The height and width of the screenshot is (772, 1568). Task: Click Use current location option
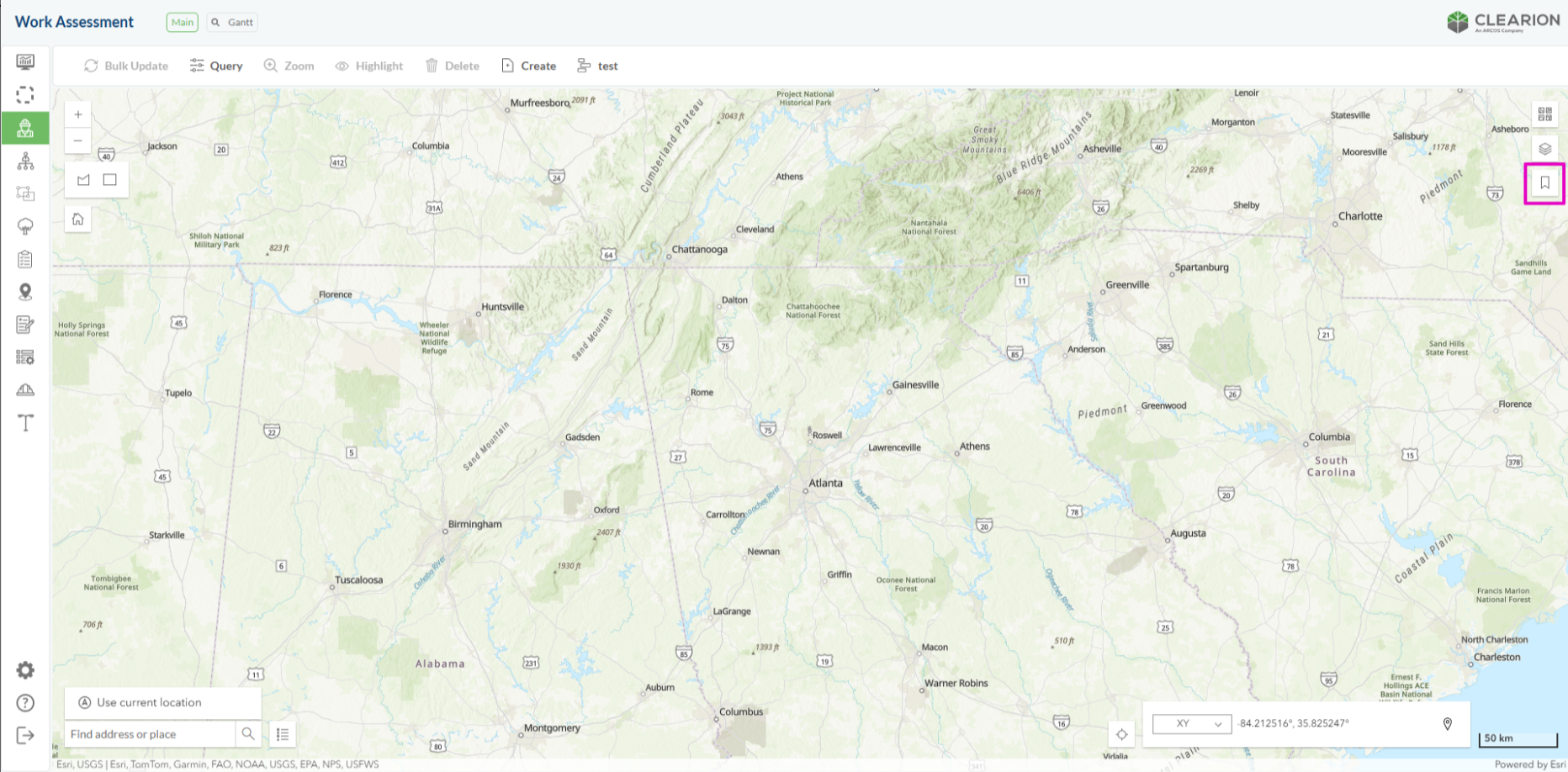(x=163, y=702)
